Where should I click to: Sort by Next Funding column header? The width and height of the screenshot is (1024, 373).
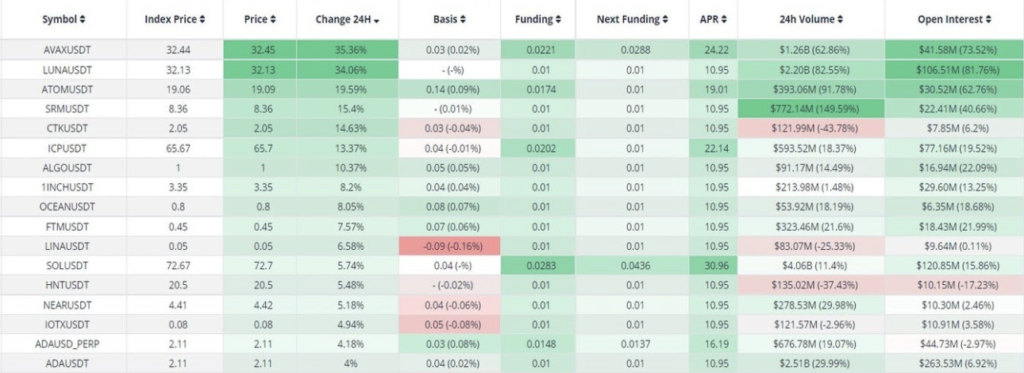pos(632,20)
